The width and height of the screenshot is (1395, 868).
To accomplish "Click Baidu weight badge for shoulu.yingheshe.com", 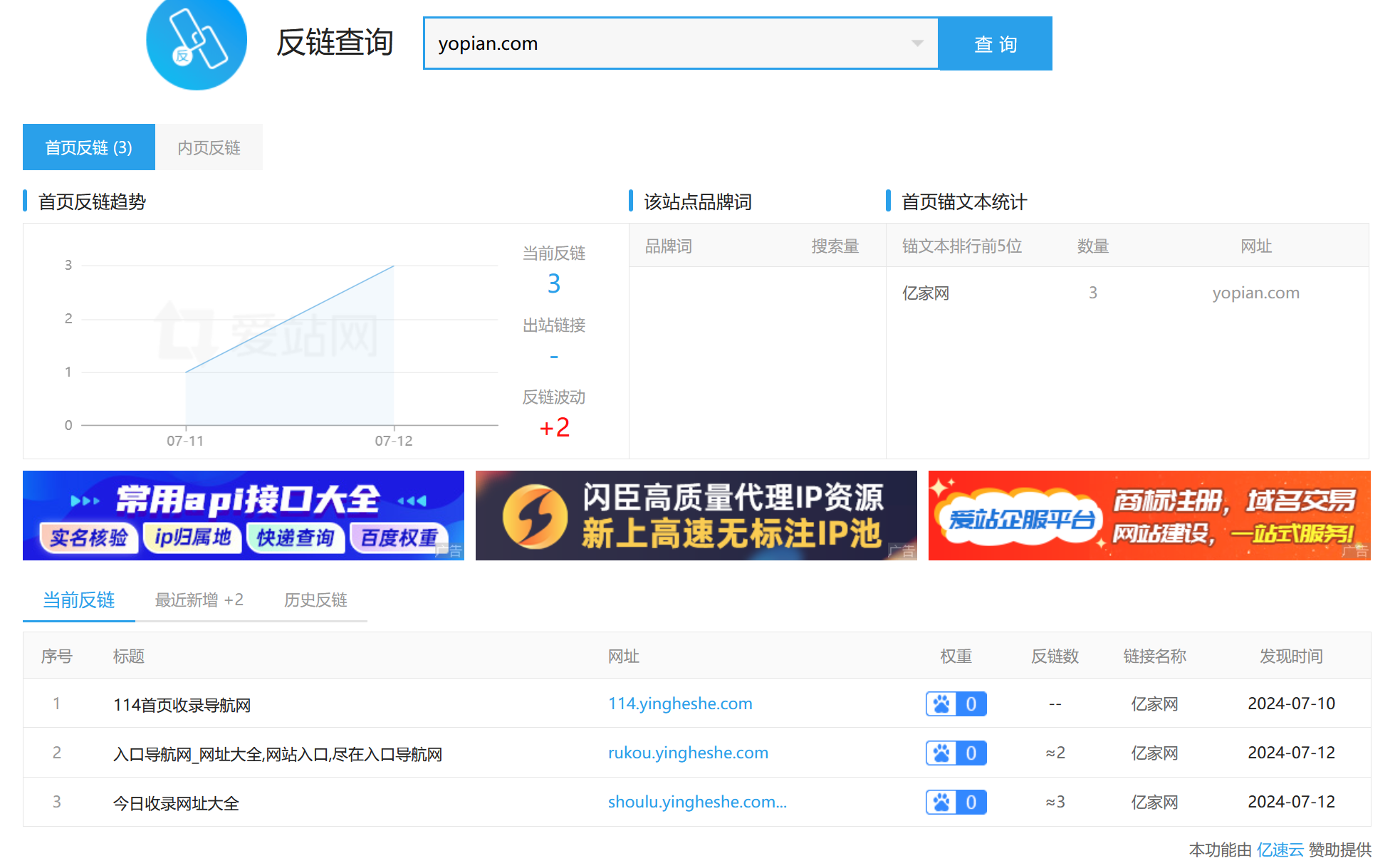I will click(956, 802).
